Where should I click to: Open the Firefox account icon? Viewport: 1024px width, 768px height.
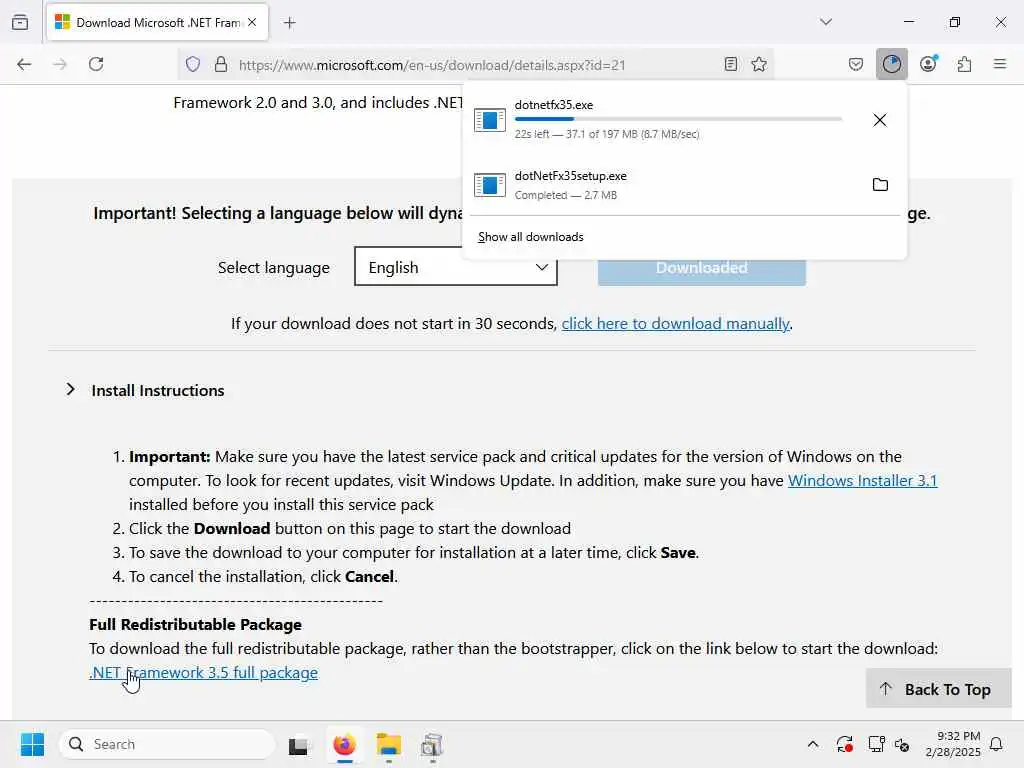[928, 64]
